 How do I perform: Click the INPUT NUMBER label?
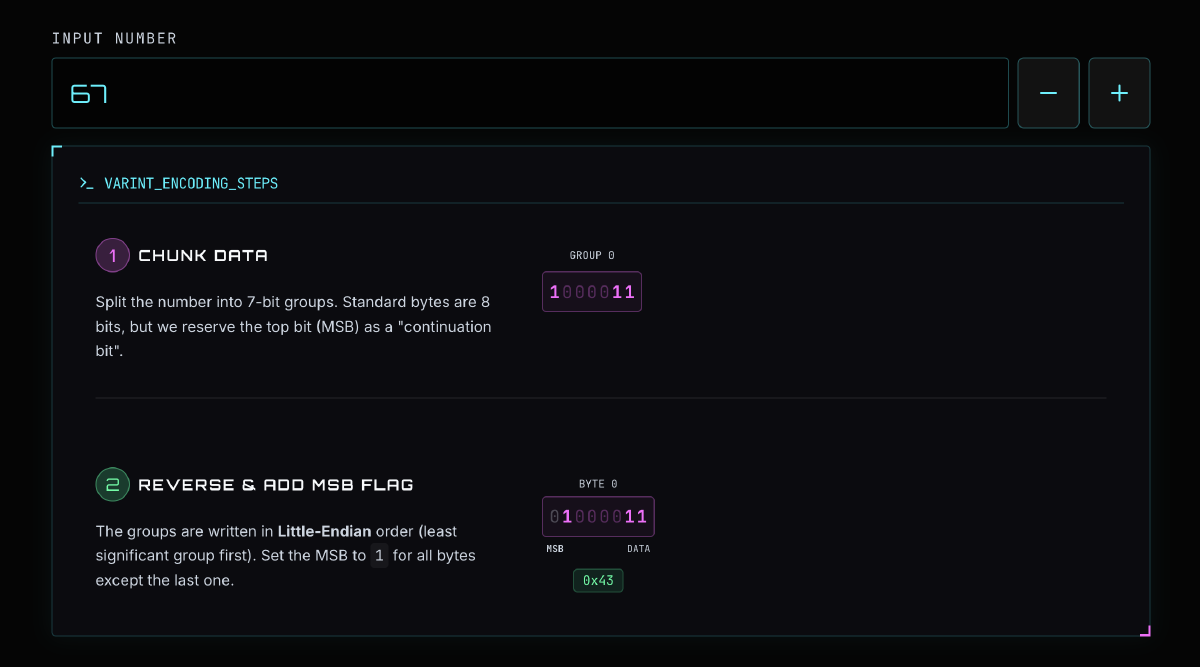point(114,39)
